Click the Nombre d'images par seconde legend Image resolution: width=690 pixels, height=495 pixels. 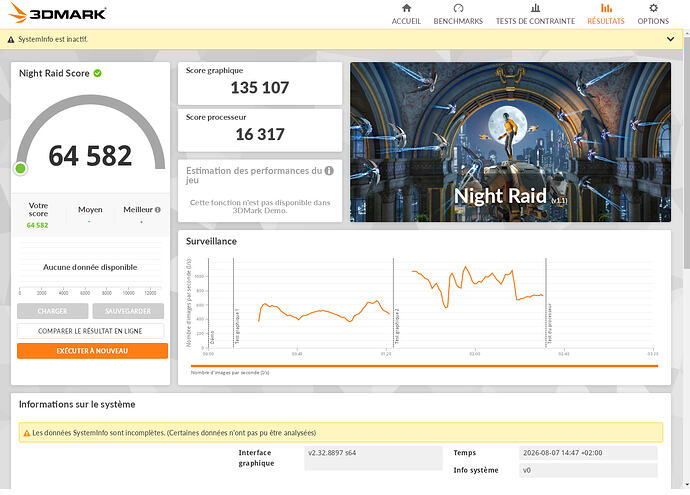click(230, 373)
